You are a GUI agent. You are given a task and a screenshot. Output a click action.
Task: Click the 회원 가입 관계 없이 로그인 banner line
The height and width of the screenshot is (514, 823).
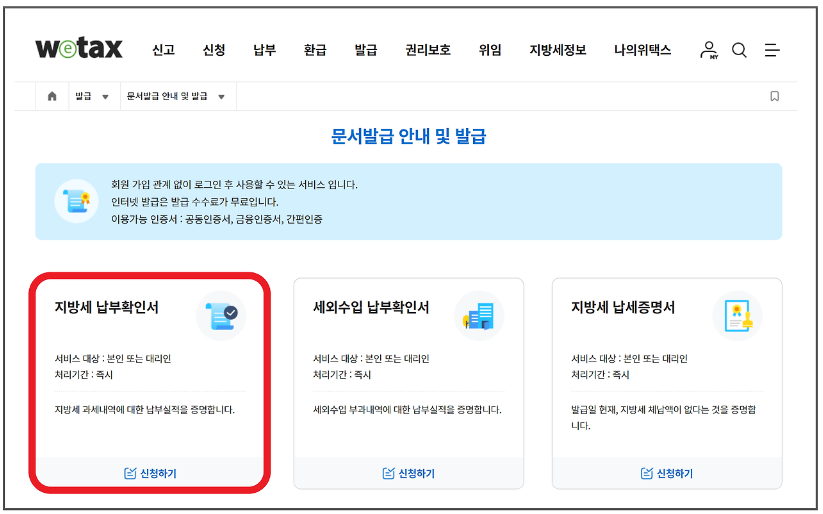(x=234, y=185)
